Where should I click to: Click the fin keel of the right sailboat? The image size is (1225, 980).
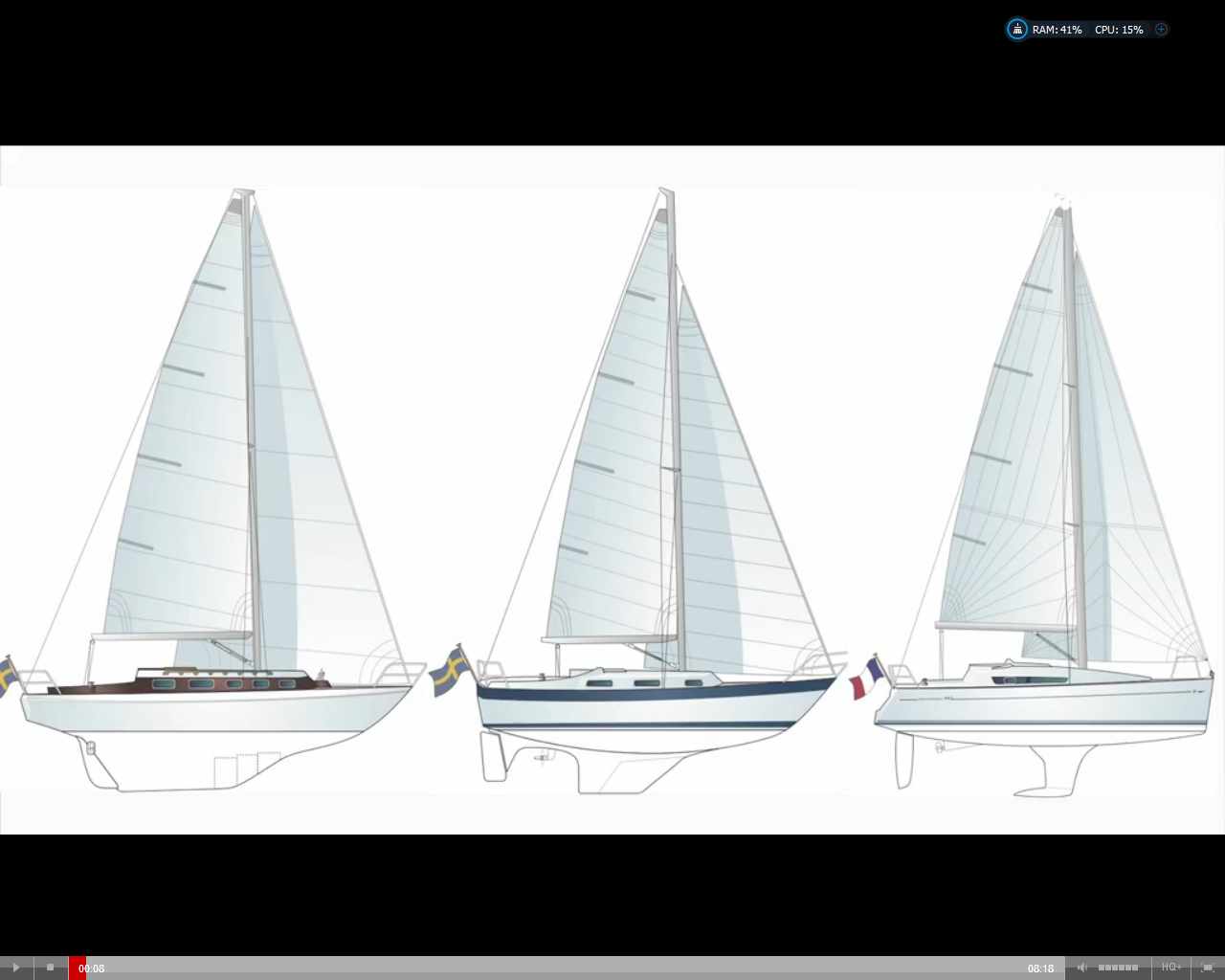tap(1053, 770)
